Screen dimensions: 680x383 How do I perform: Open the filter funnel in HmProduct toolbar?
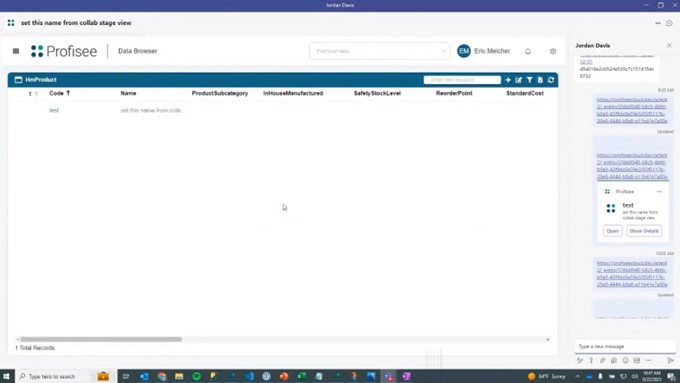[530, 80]
